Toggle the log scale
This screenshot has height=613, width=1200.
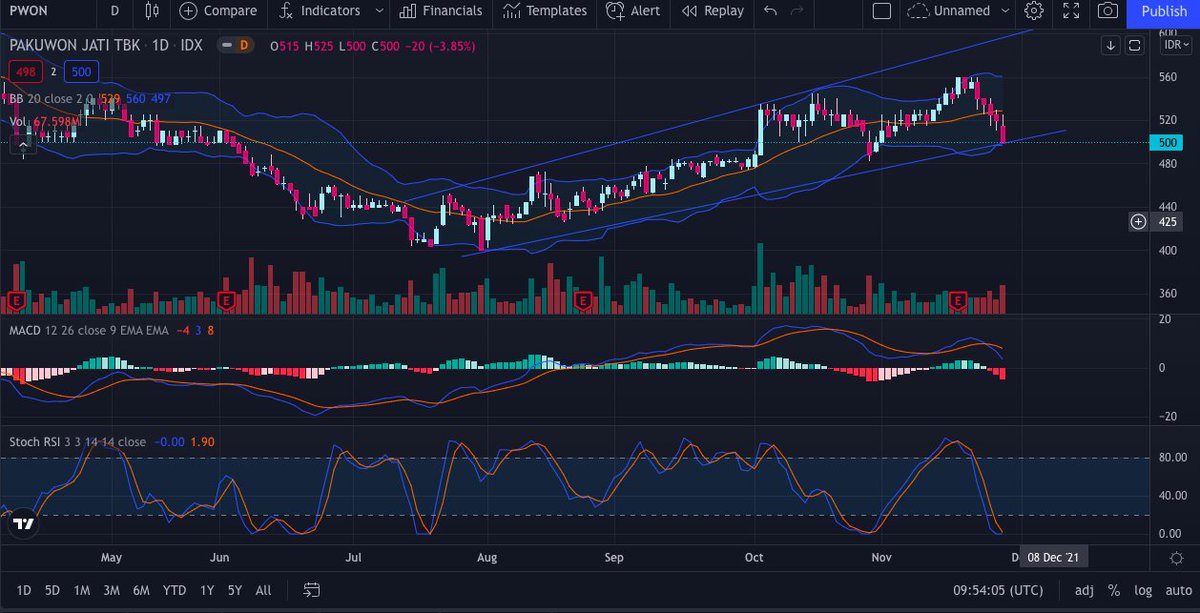(x=1141, y=590)
